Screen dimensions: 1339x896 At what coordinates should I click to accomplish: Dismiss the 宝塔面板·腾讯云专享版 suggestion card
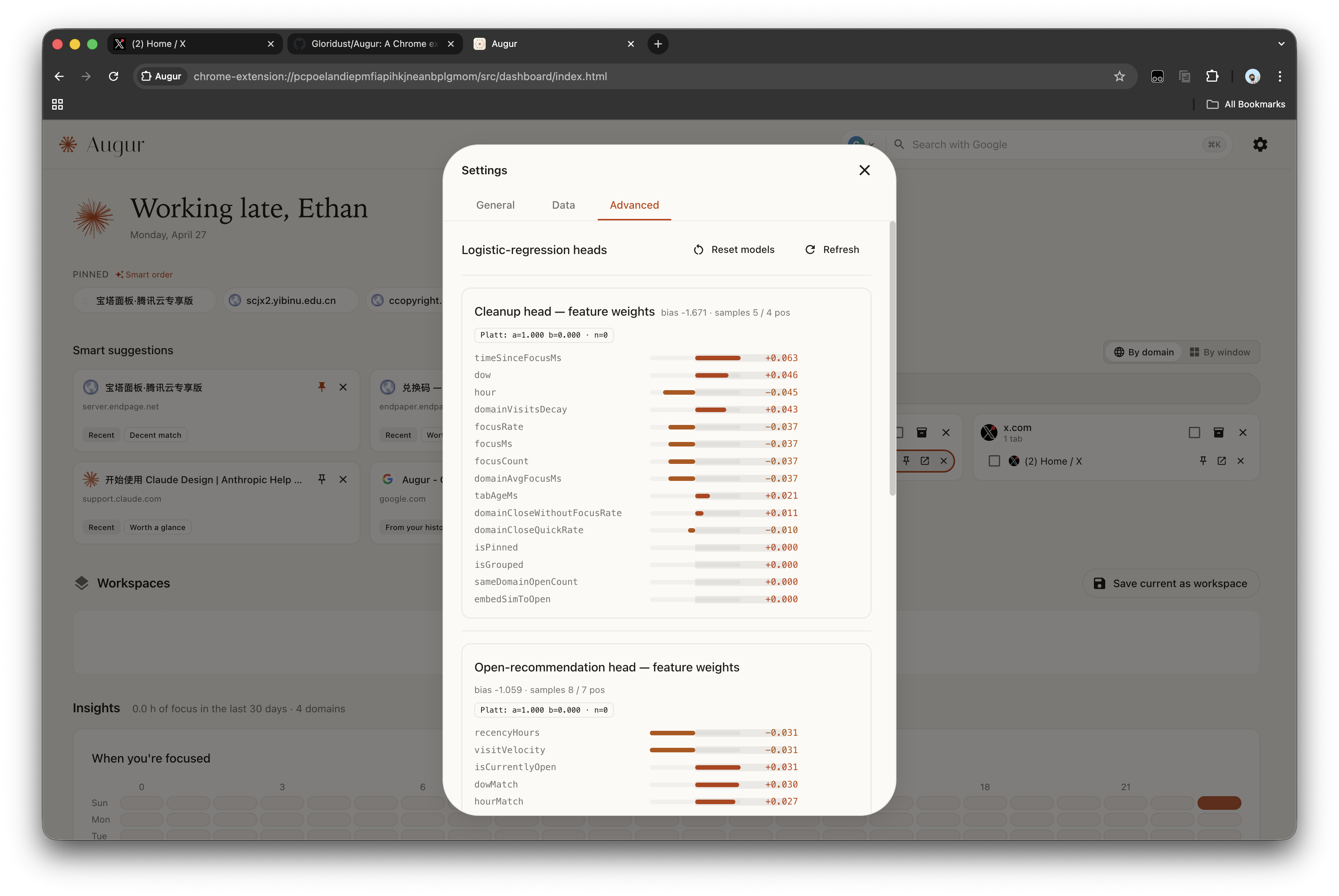click(x=343, y=387)
